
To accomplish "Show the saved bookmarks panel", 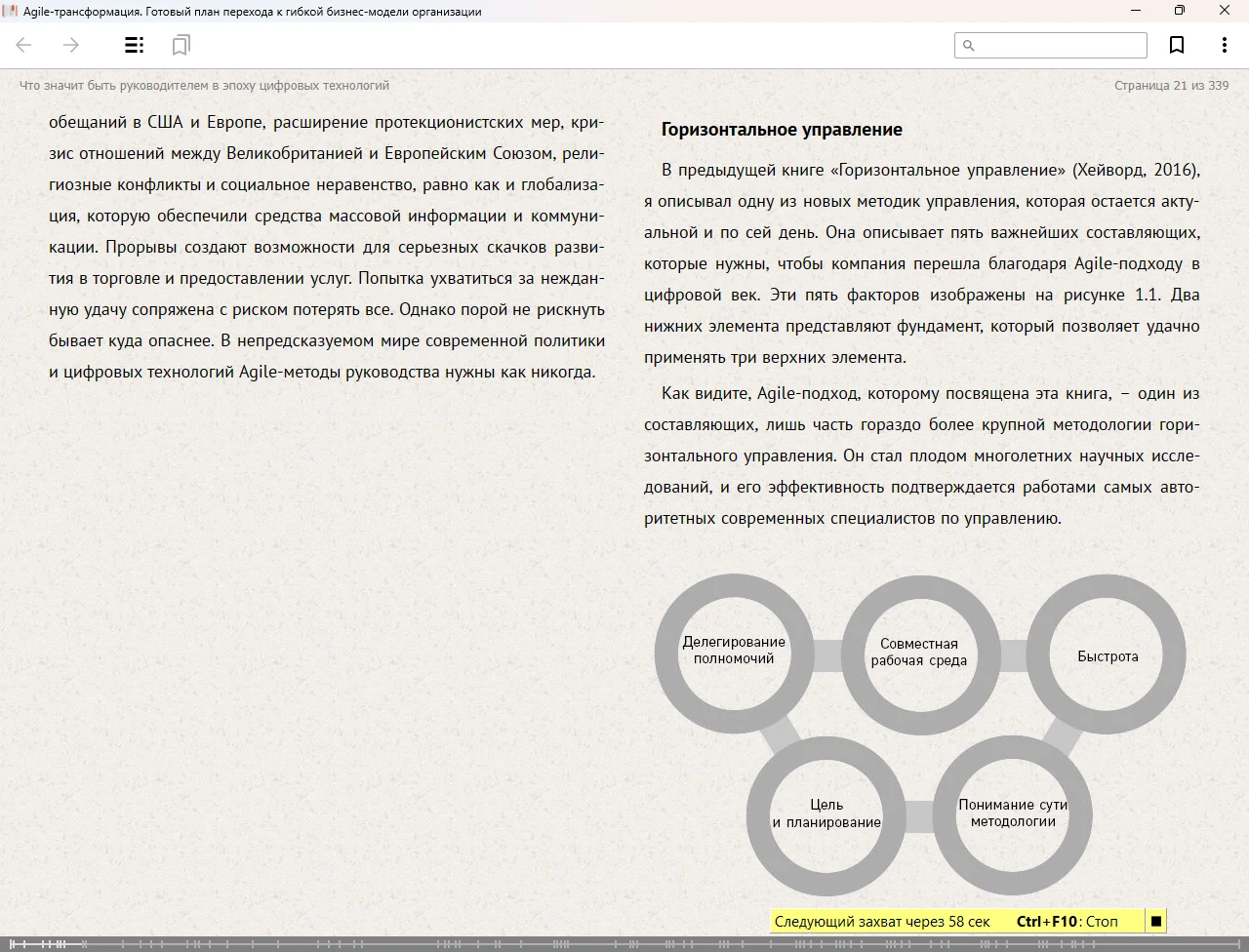I will 181,45.
